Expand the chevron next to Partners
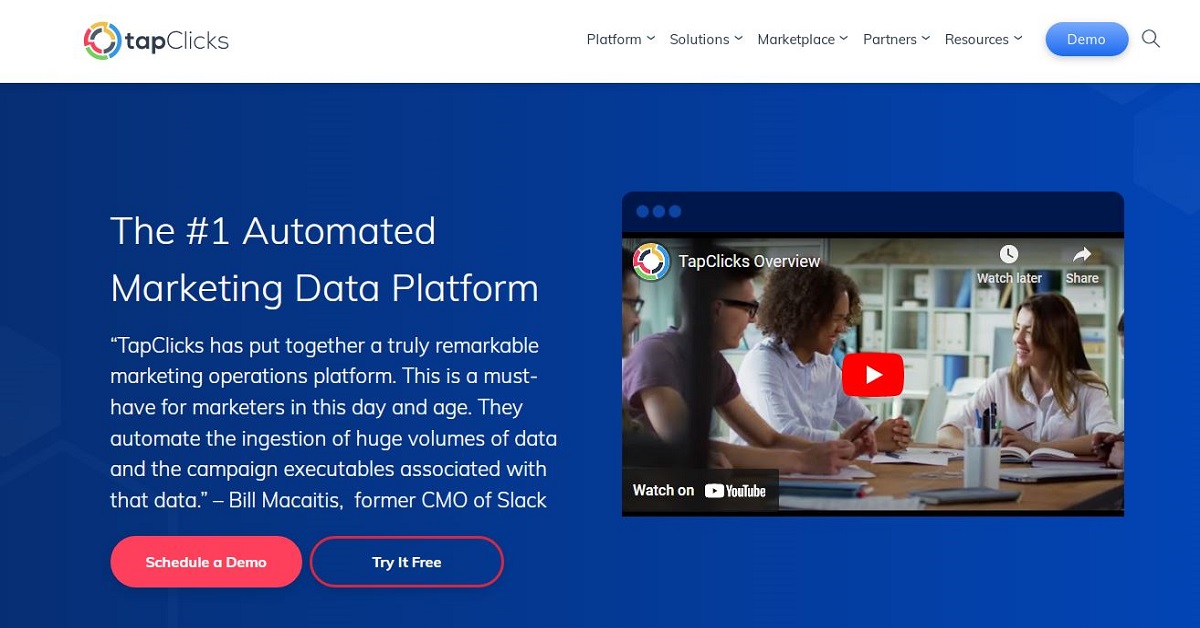This screenshot has width=1200, height=628. click(x=925, y=39)
